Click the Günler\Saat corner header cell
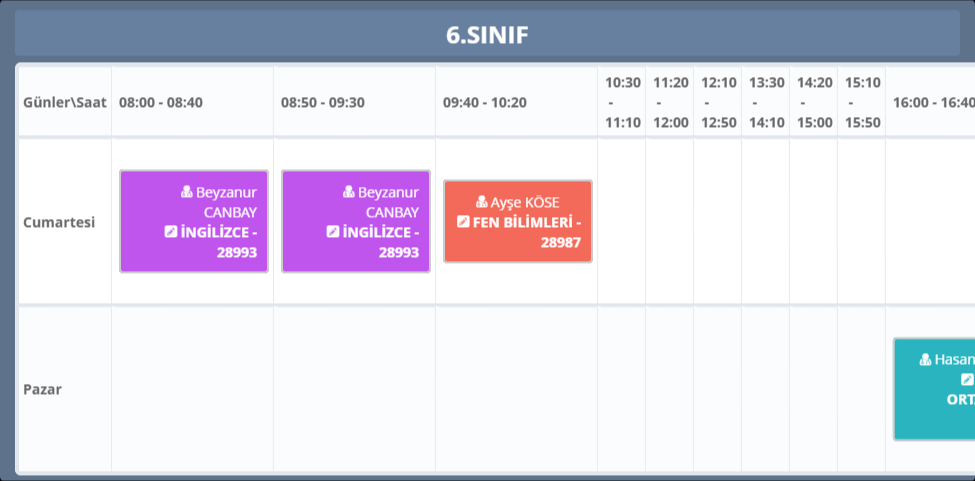975x481 pixels. [x=63, y=102]
